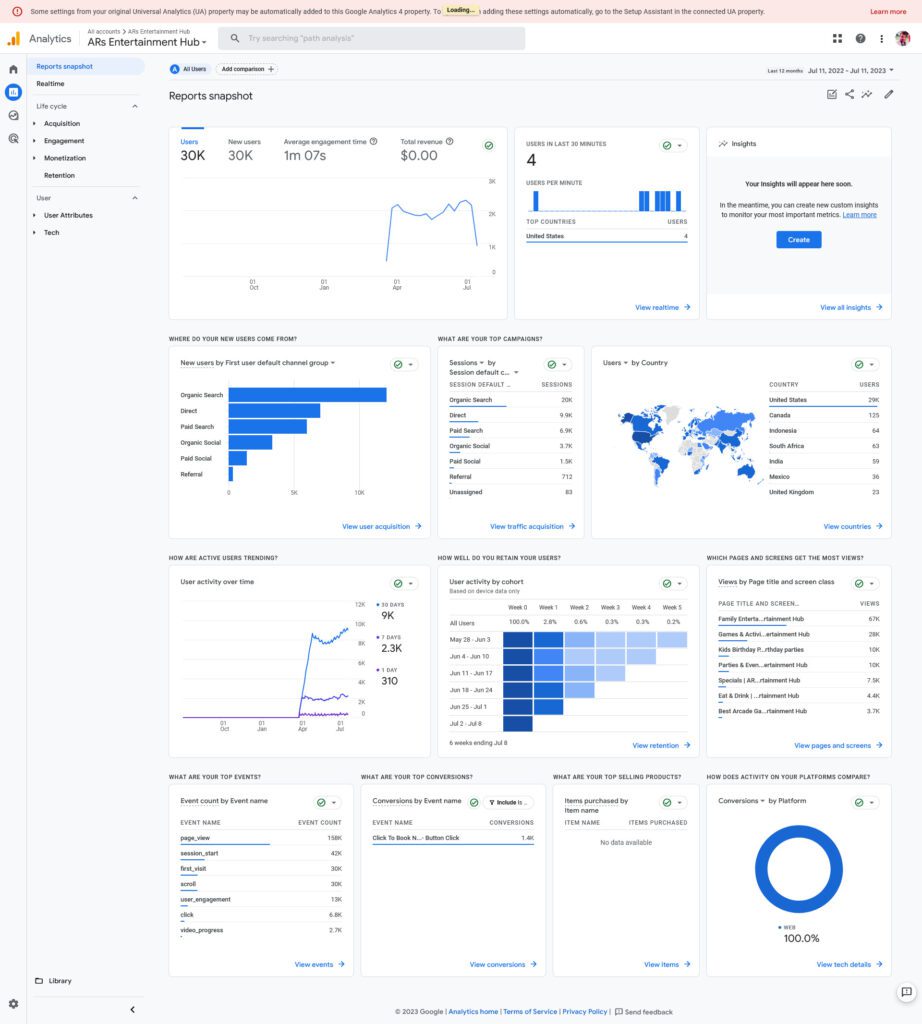This screenshot has height=1024, width=922.
Task: Collapse the Life cycle section
Action: [x=135, y=106]
